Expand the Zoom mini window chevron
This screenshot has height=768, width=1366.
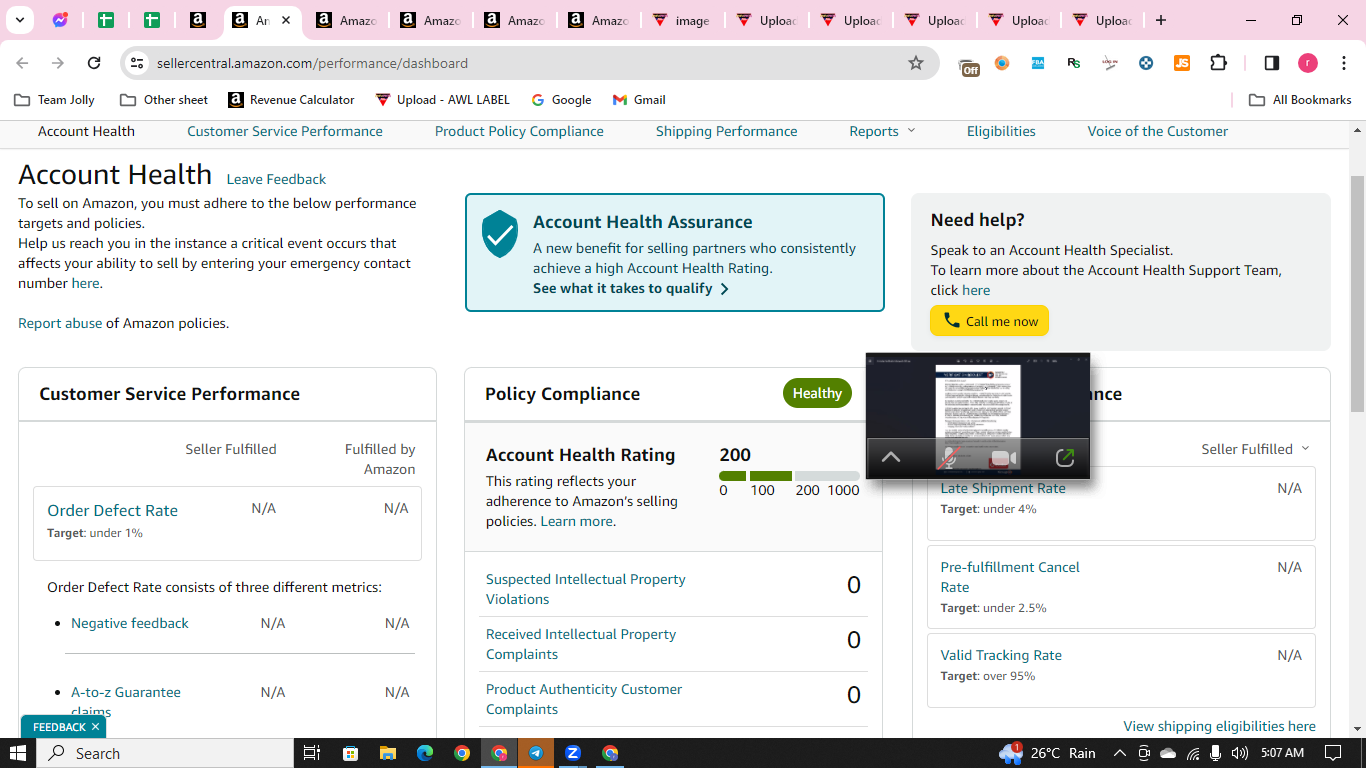click(890, 457)
